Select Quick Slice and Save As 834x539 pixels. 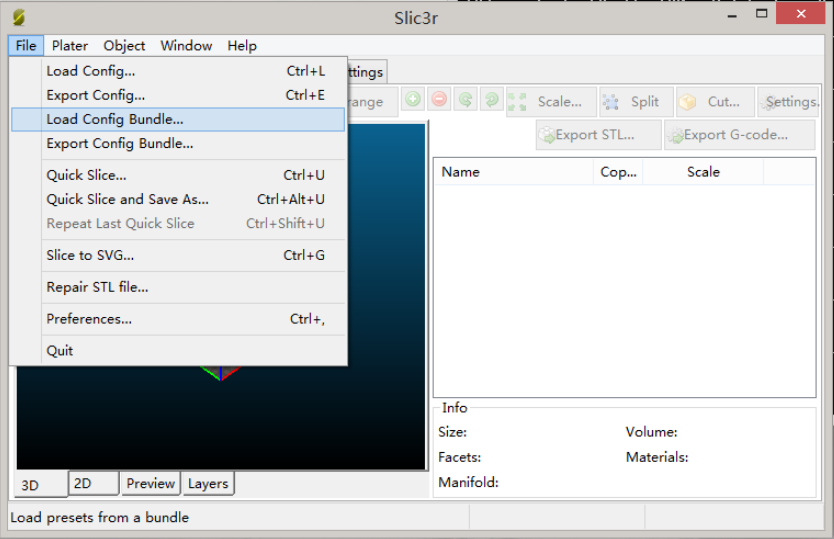pyautogui.click(x=128, y=199)
